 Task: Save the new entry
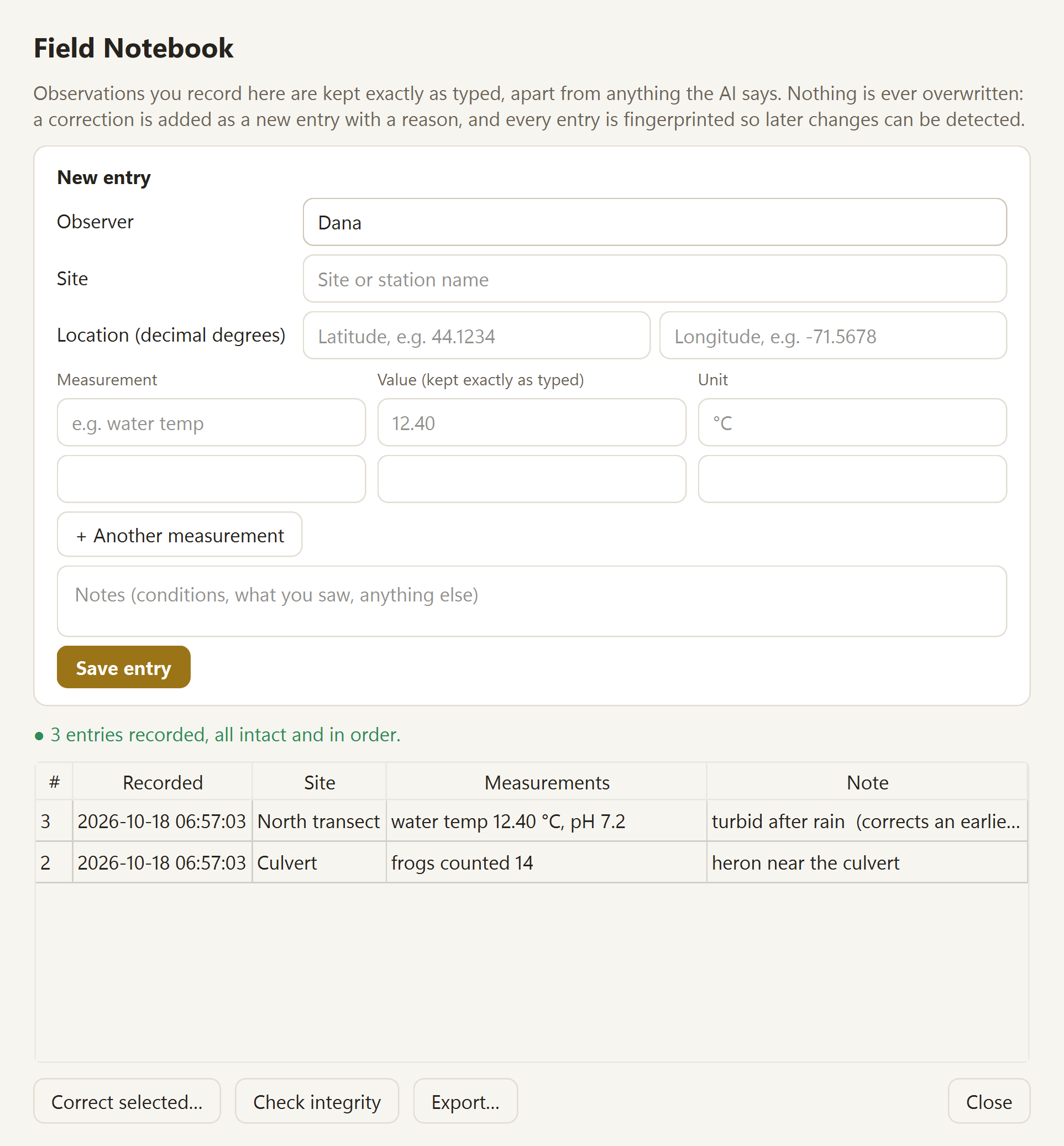point(124,667)
